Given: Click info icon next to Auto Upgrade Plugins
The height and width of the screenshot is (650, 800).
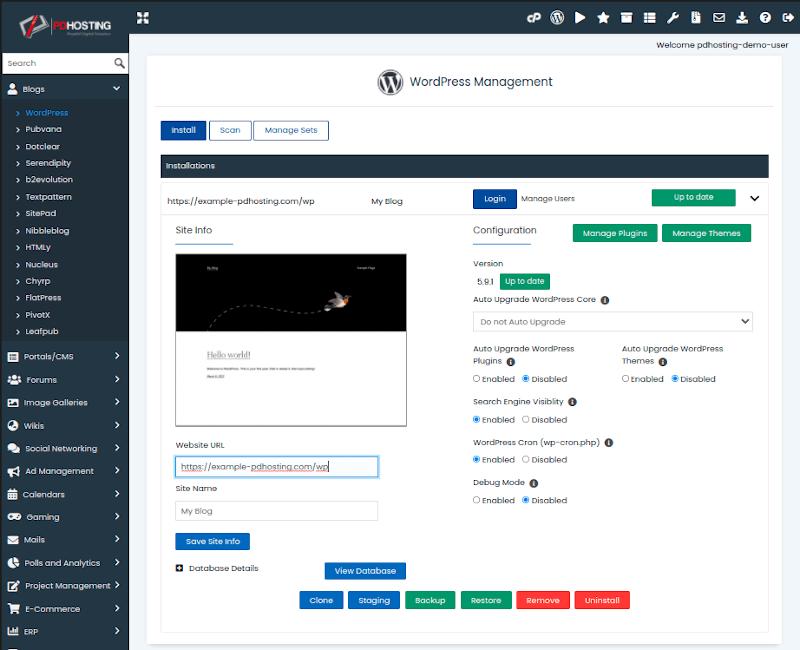Looking at the screenshot, I should click(511, 362).
